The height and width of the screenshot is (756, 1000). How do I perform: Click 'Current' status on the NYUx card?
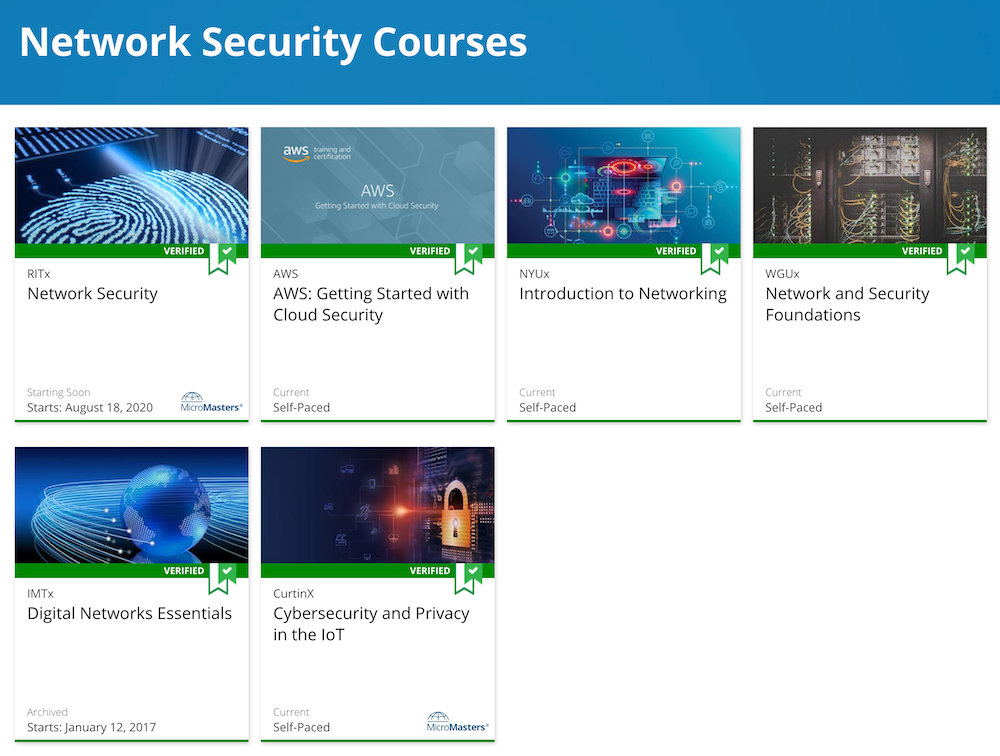pos(538,392)
